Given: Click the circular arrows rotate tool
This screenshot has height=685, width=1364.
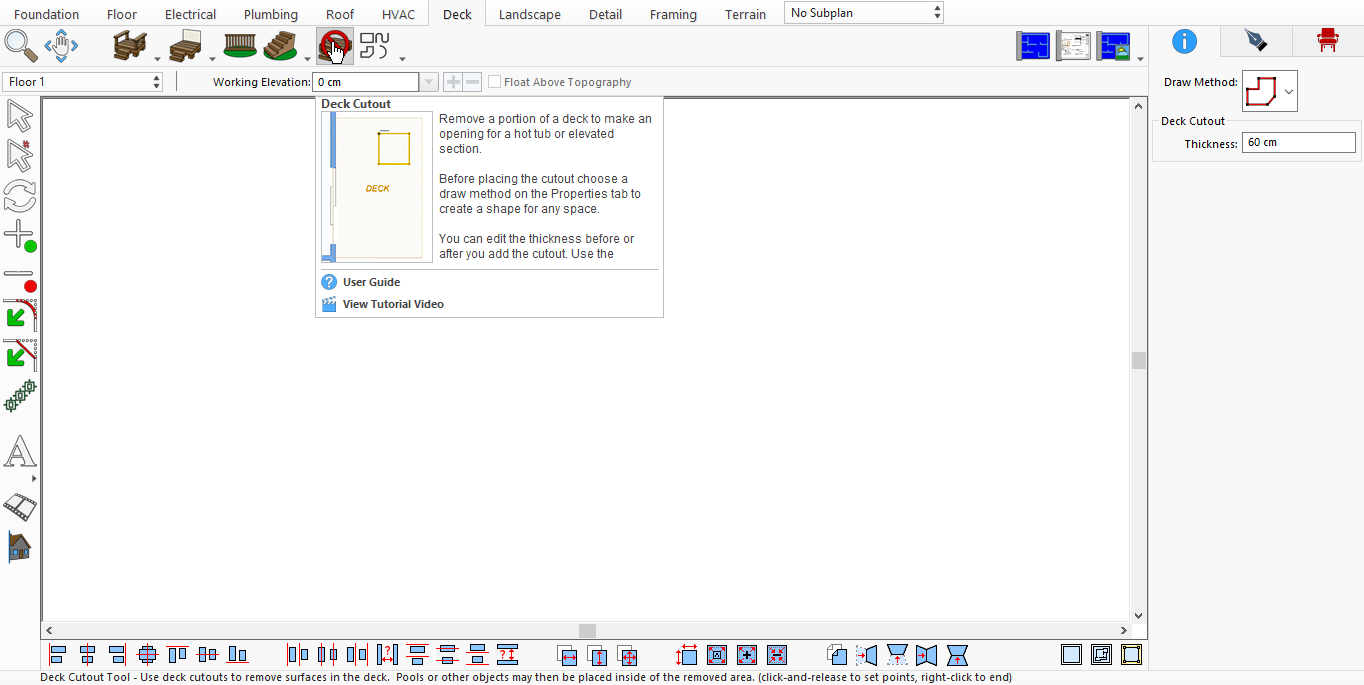Looking at the screenshot, I should point(20,196).
